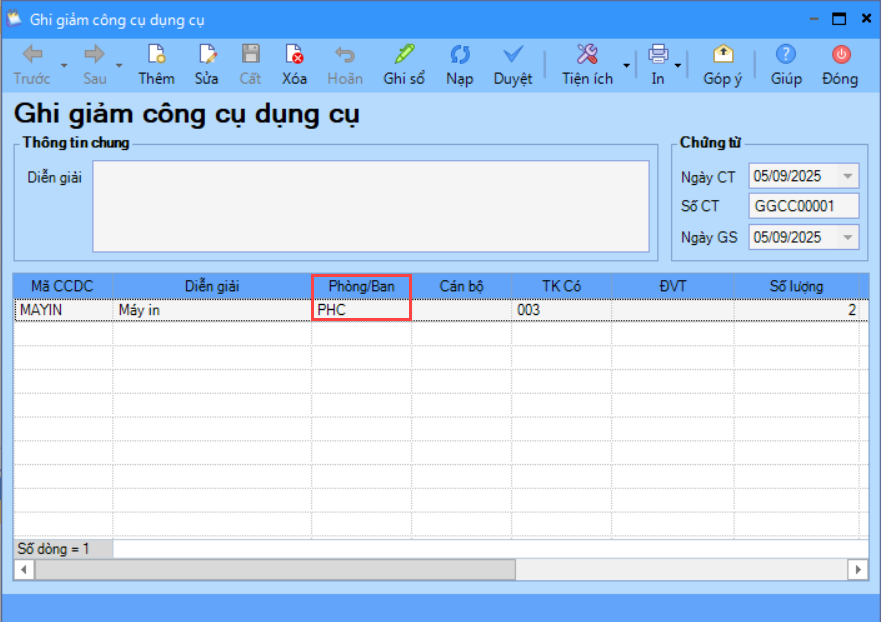The image size is (881, 622).
Task: Expand the Sau dropdown arrow
Action: pos(119,66)
